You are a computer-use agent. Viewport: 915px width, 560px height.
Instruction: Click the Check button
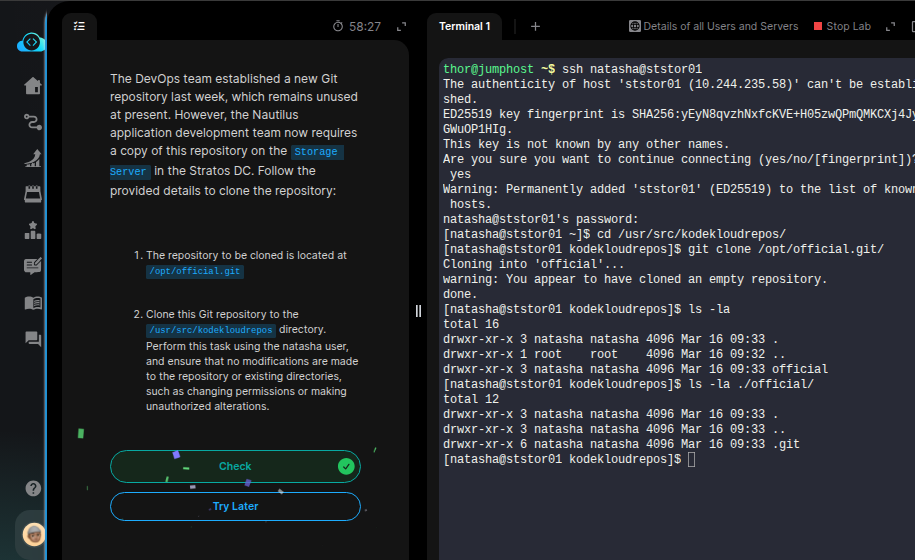235,466
